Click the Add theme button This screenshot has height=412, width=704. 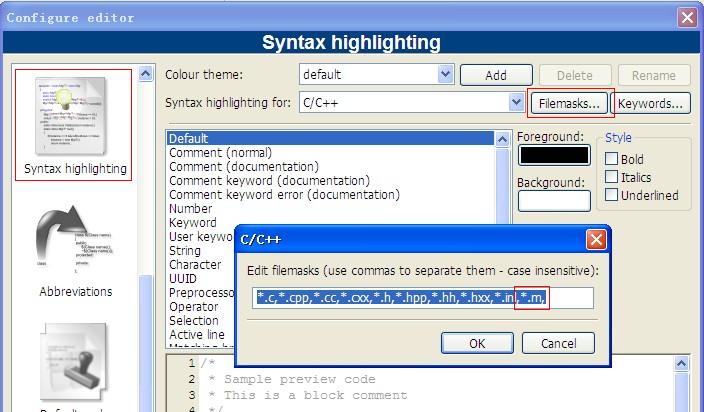tap(496, 75)
